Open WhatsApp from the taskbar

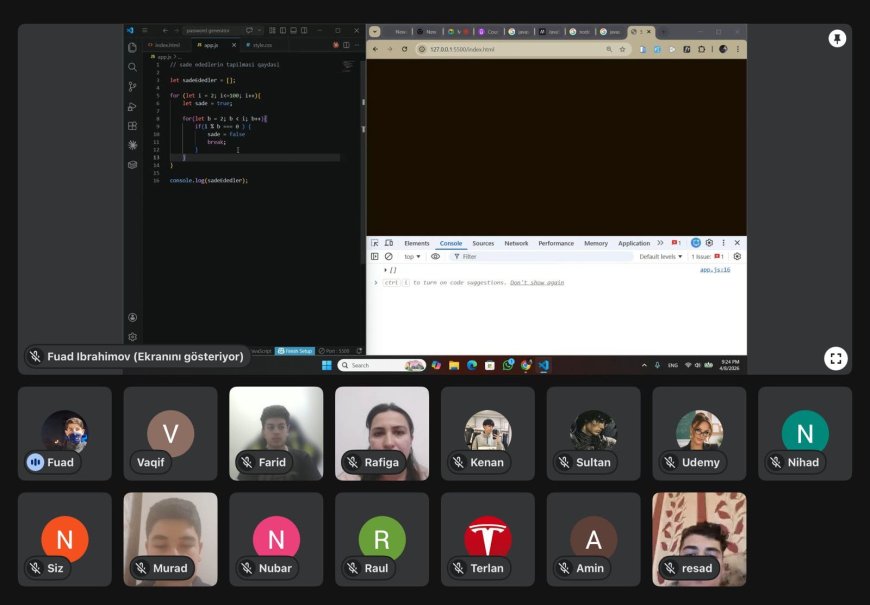tap(508, 365)
